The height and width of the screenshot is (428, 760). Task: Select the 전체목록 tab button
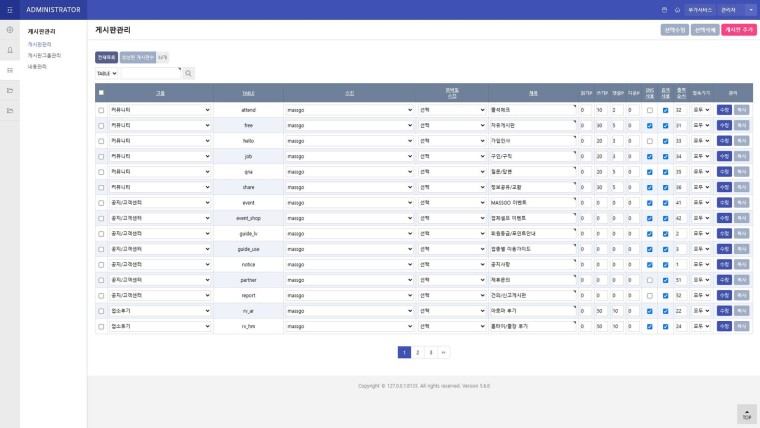[x=106, y=57]
